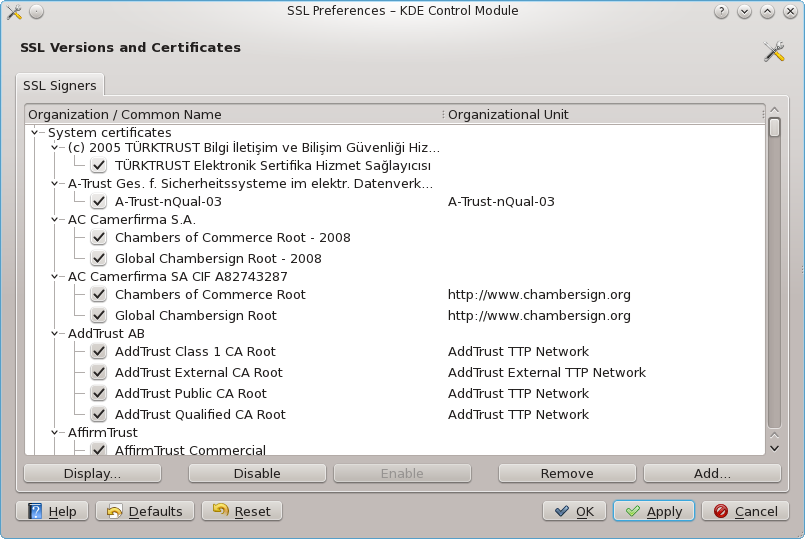Select the SSL Signers tab

60,86
